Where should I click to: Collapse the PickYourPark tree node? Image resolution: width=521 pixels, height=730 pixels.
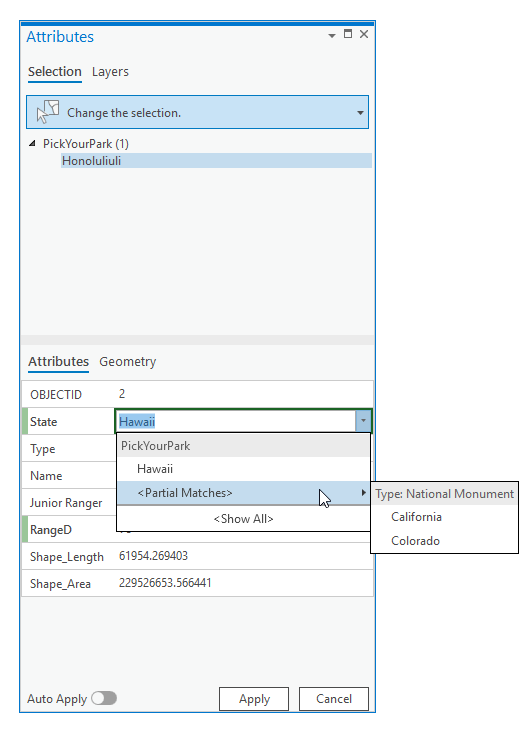(32, 144)
